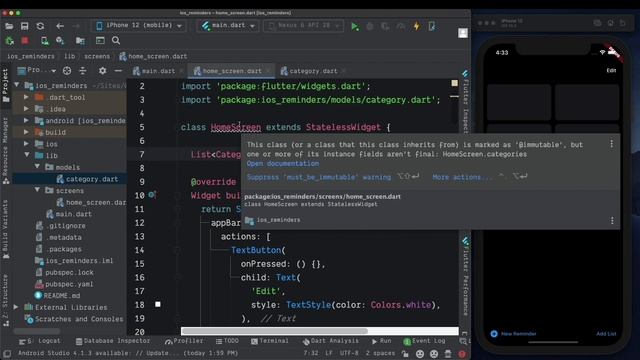
Task: Click white color swatch on line 18
Action: (x=158, y=304)
